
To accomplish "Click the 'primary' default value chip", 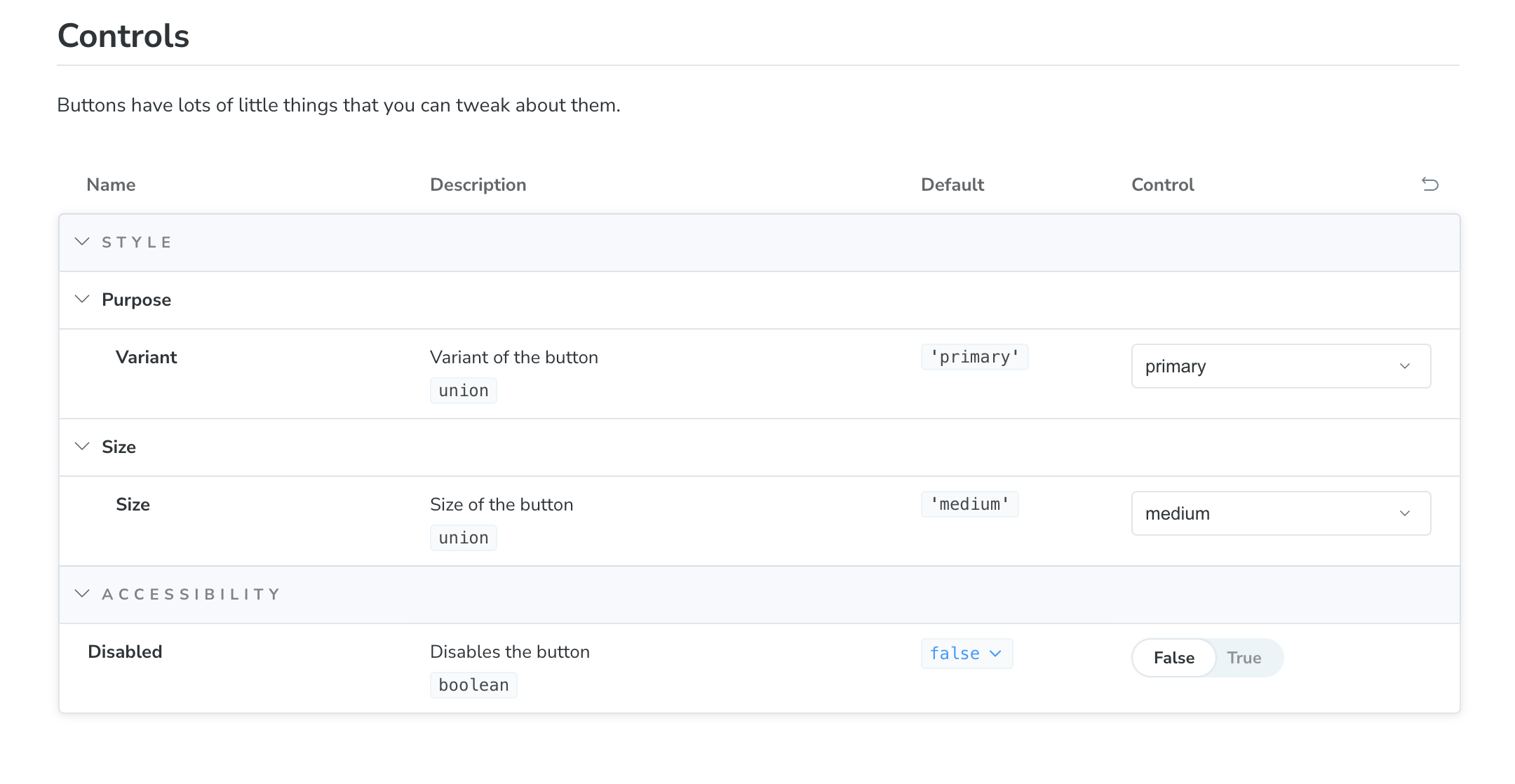I will [x=974, y=356].
